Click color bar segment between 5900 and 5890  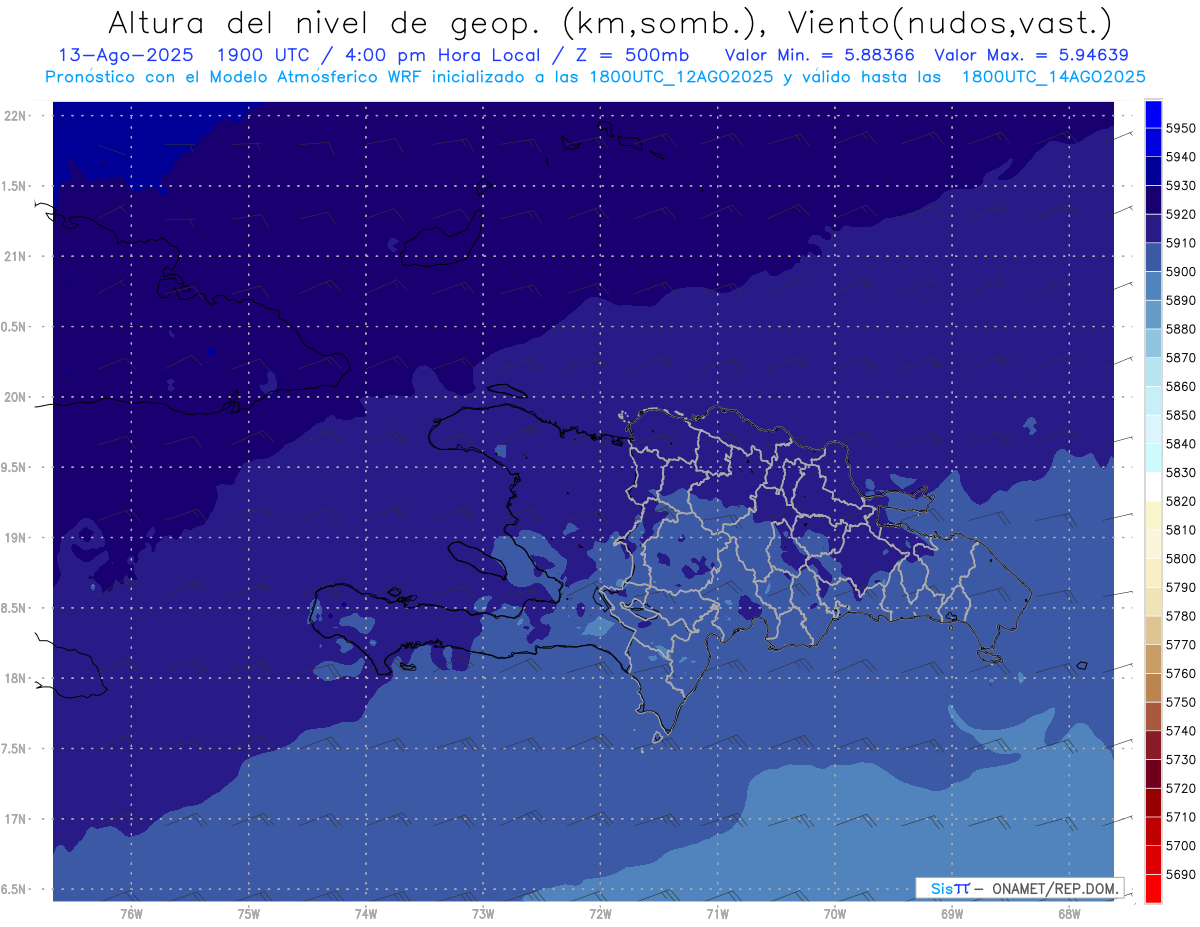[1153, 285]
